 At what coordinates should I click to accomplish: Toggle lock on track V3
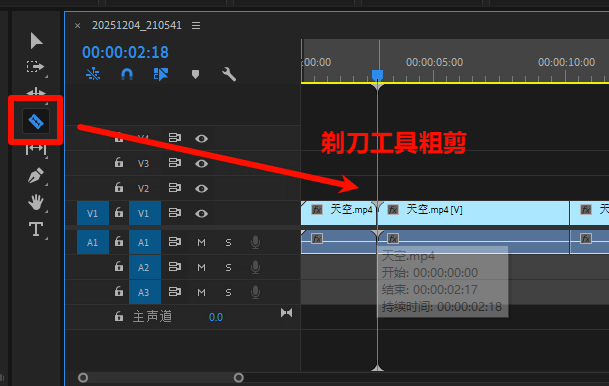tap(119, 163)
